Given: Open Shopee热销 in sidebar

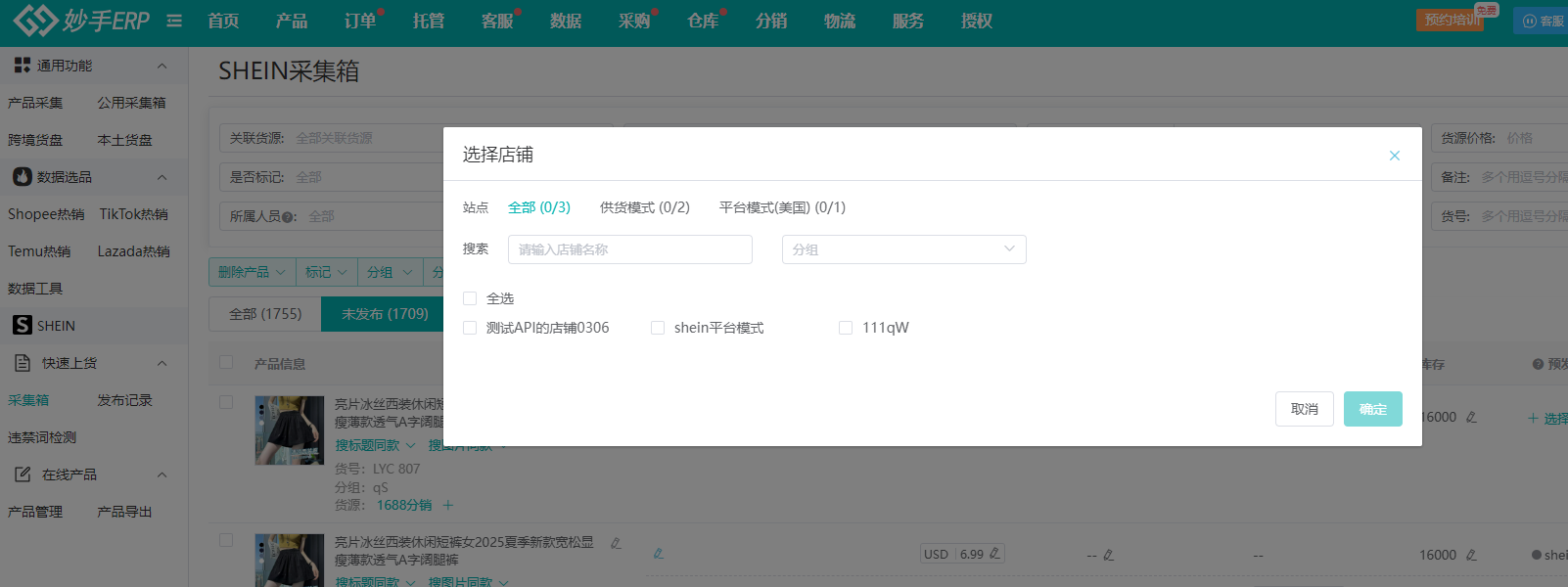Looking at the screenshot, I should pyautogui.click(x=46, y=214).
